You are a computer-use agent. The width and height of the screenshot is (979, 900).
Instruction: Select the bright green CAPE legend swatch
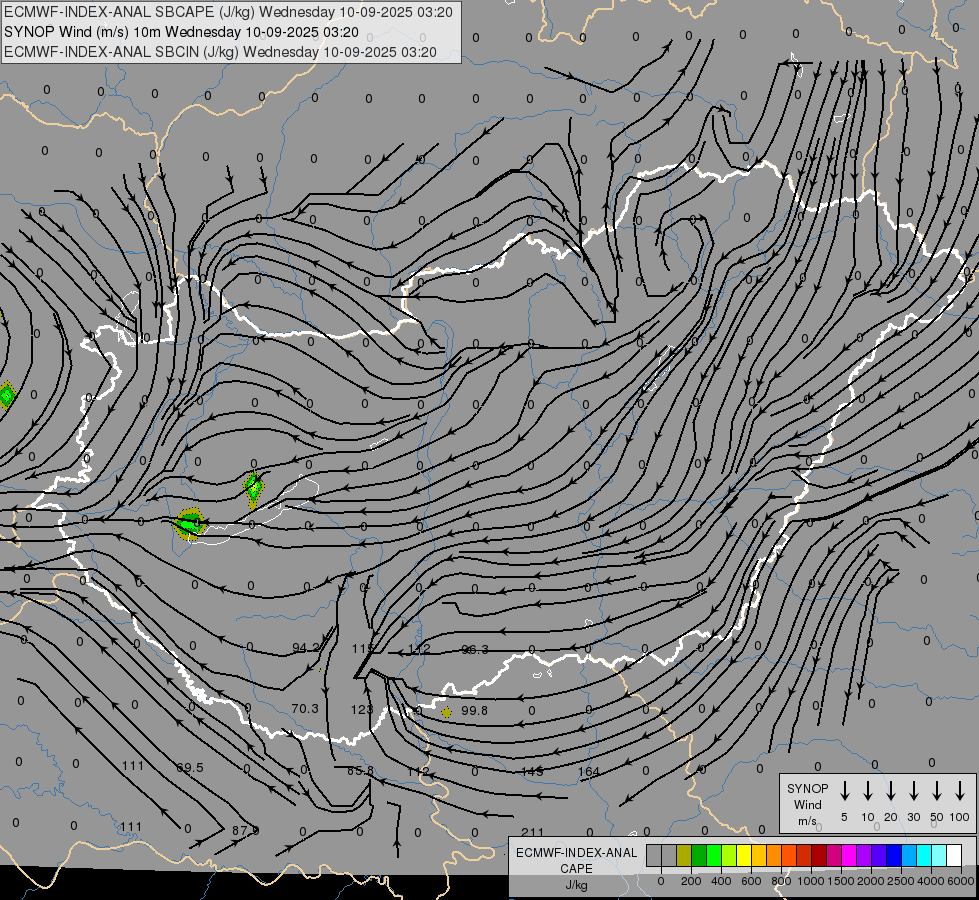click(714, 855)
